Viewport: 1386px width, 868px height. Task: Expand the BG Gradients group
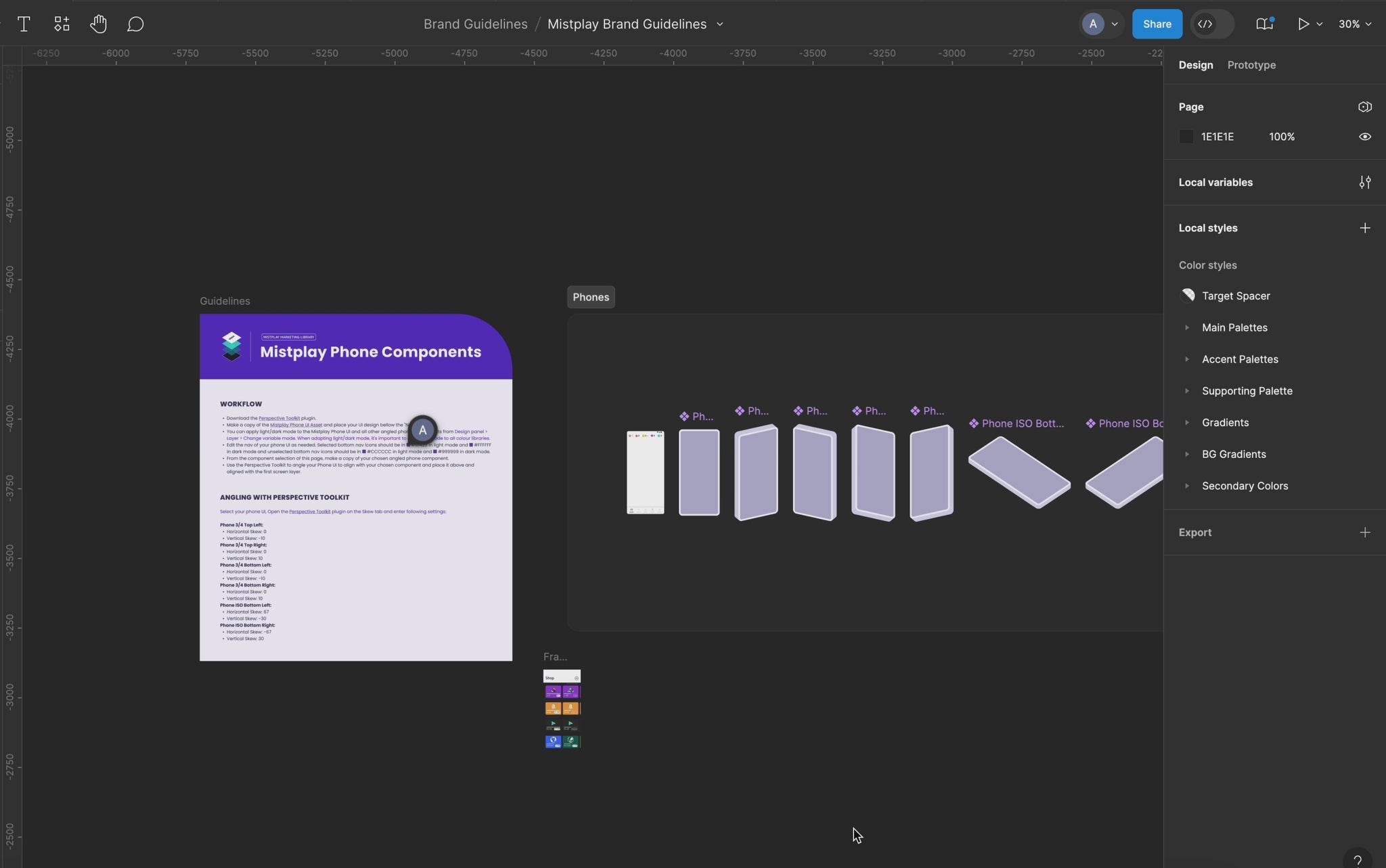point(1186,455)
